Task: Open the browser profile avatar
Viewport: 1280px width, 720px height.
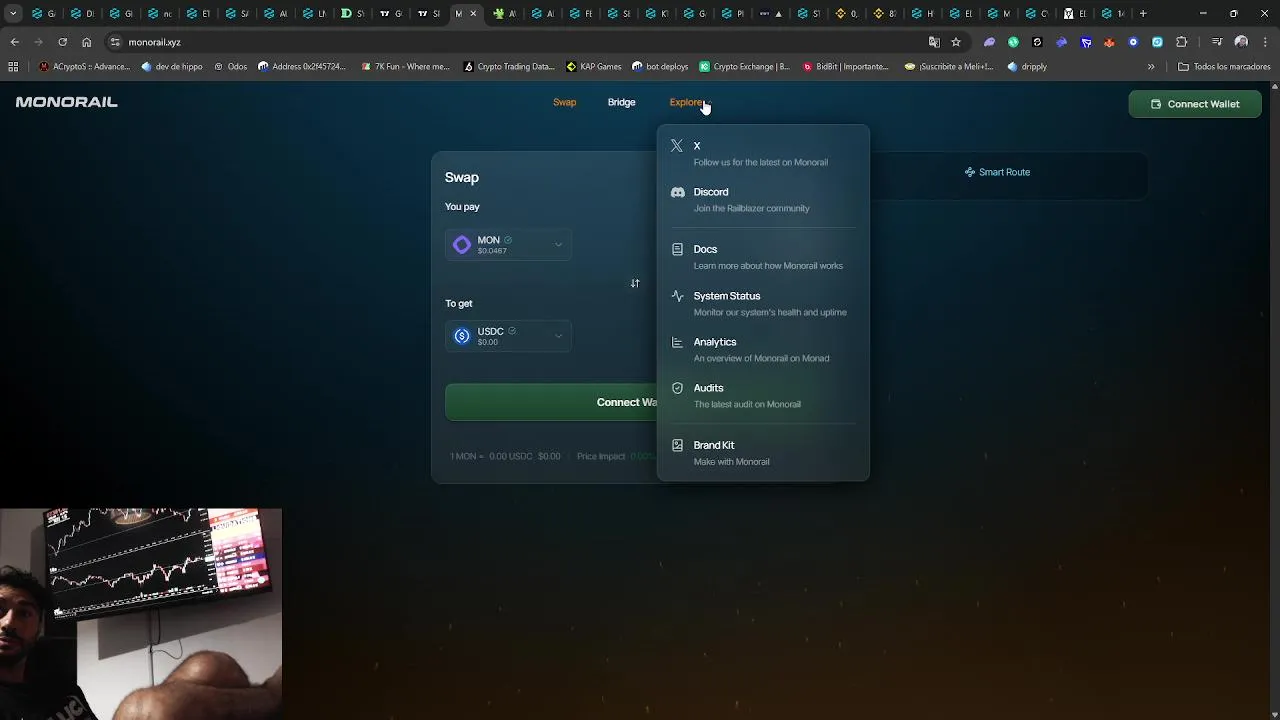Action: (1241, 42)
